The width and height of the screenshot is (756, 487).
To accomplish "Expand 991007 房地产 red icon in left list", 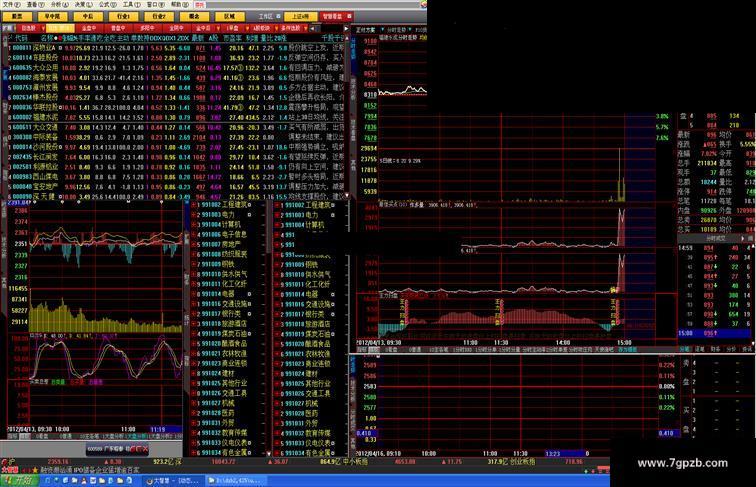I will (193, 244).
